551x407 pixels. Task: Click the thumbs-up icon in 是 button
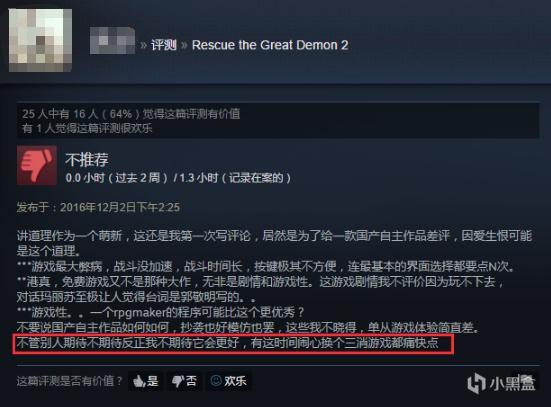tap(139, 381)
